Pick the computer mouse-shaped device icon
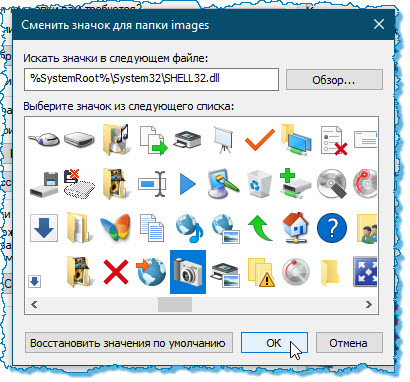 coord(44,139)
